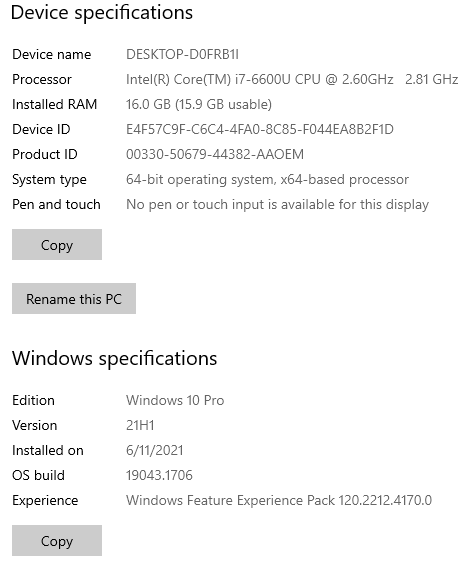The image size is (473, 565).
Task: Click the Experience label
Action: 45,501
